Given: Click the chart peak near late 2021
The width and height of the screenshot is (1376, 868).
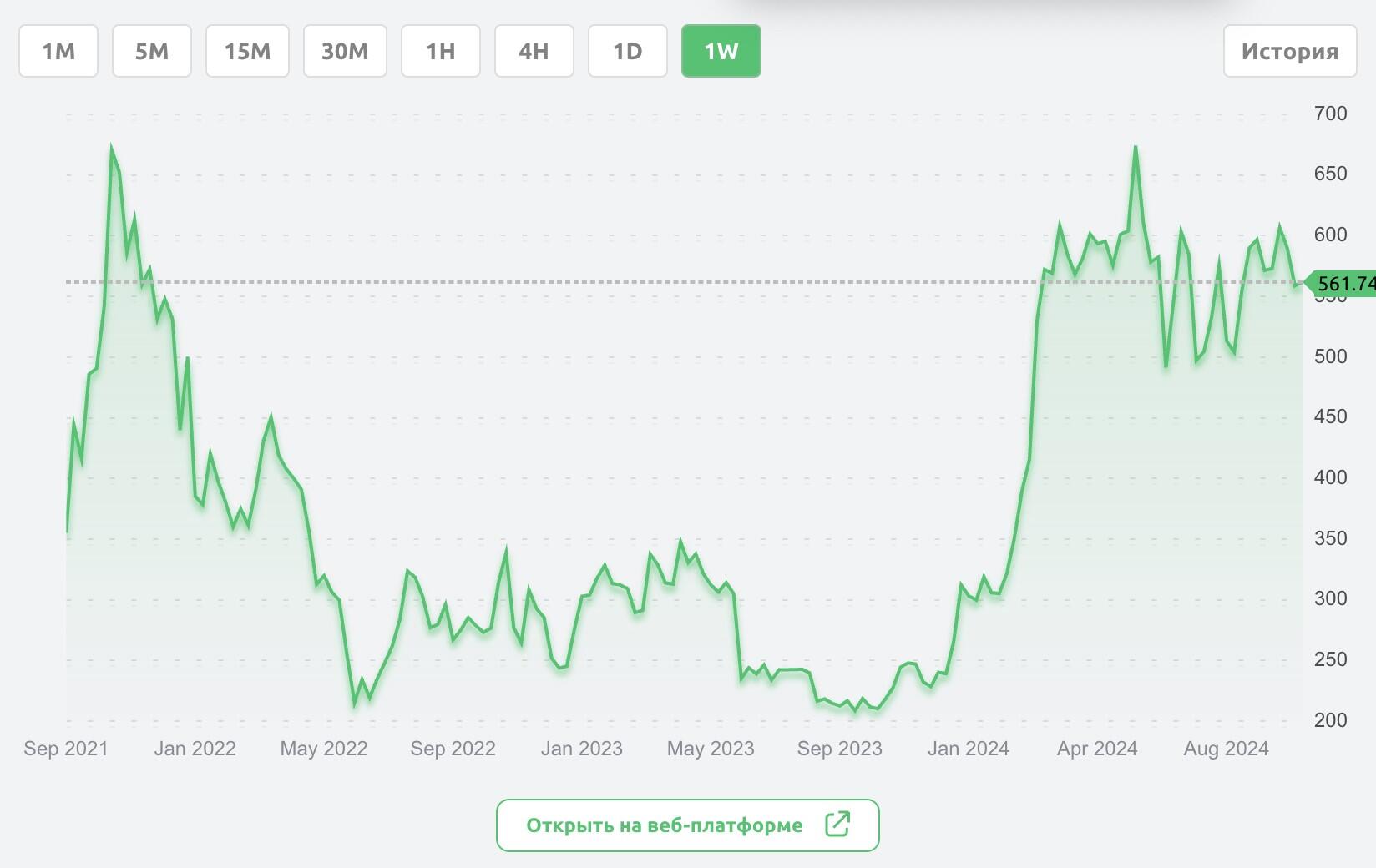Looking at the screenshot, I should (x=112, y=149).
